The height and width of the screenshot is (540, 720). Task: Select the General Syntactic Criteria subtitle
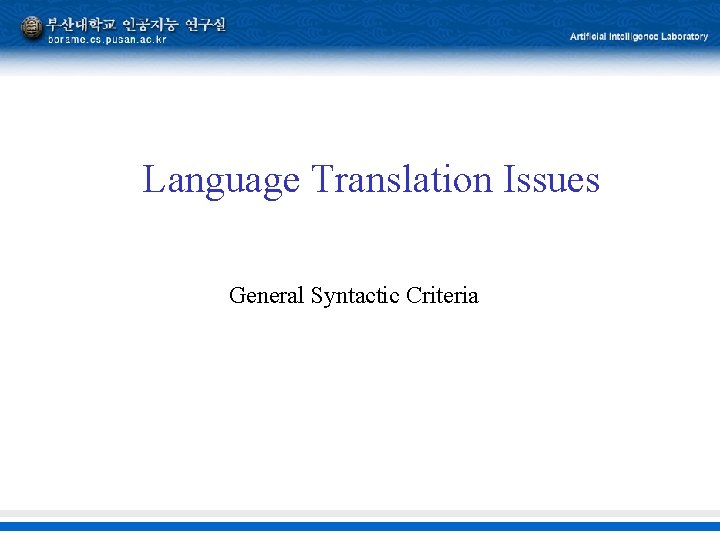pyautogui.click(x=354, y=295)
